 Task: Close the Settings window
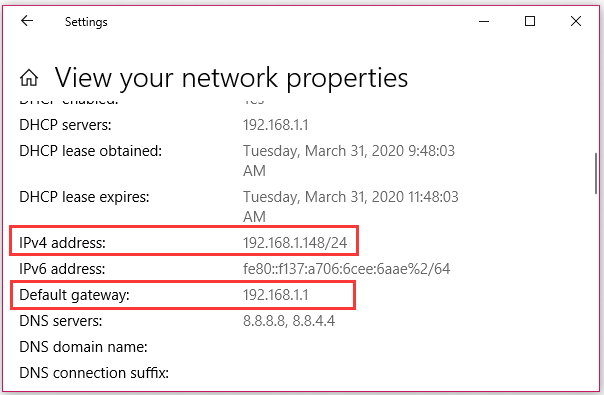pos(576,21)
